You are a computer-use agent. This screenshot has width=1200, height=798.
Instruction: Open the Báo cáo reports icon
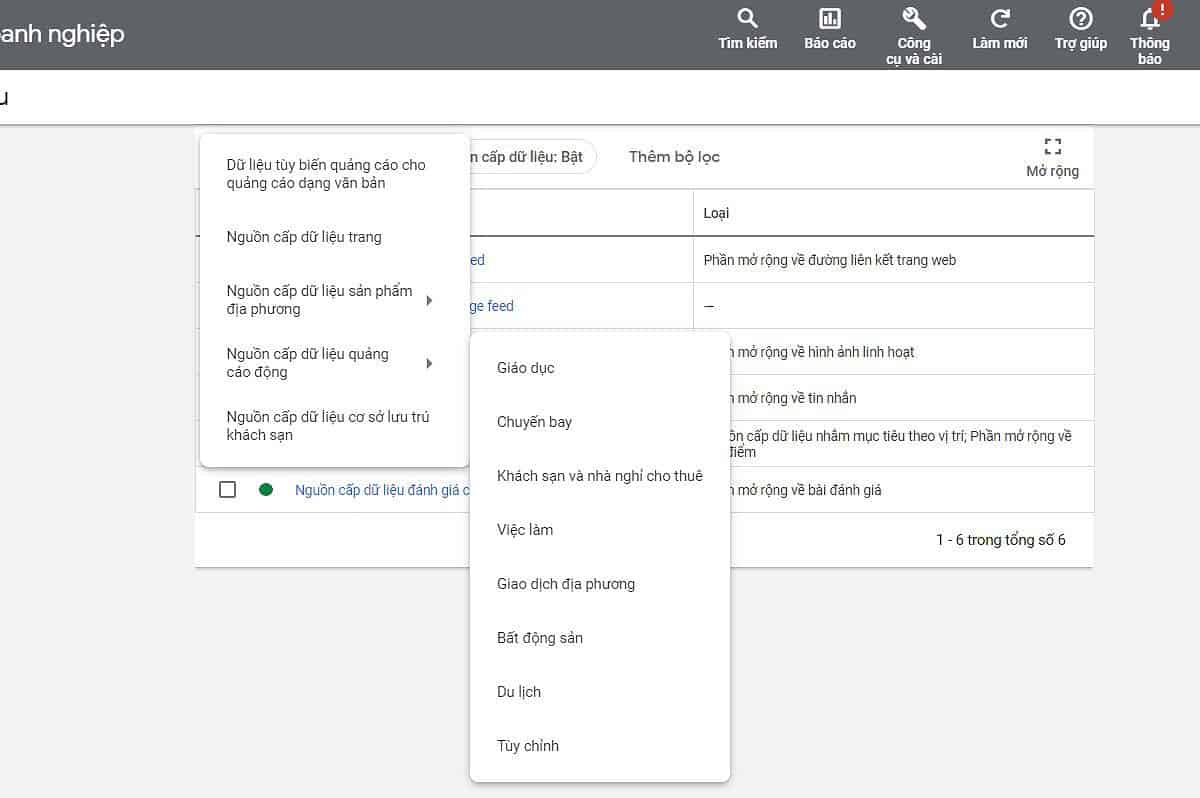pyautogui.click(x=829, y=19)
